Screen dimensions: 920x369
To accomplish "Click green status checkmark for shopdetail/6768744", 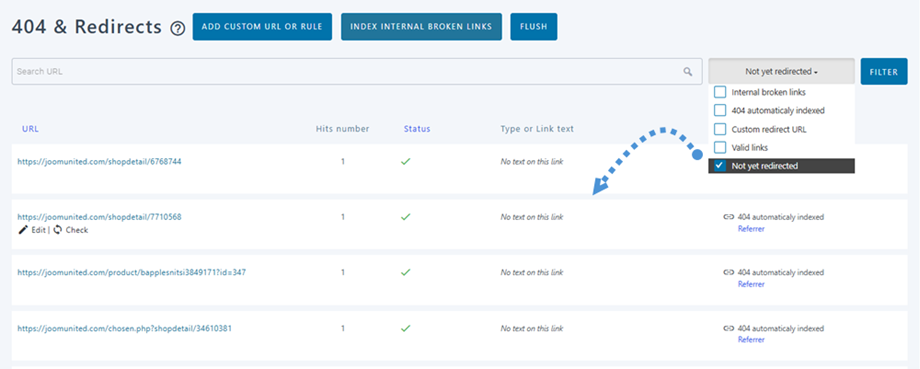I will click(405, 161).
